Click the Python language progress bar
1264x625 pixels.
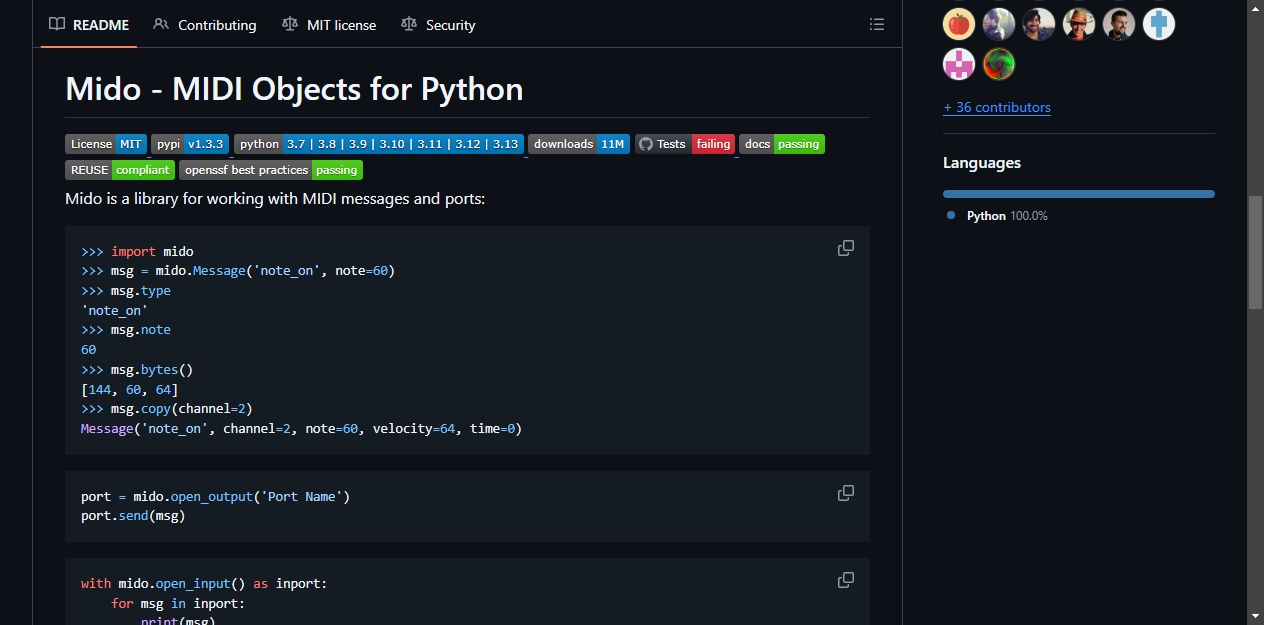(x=1079, y=194)
